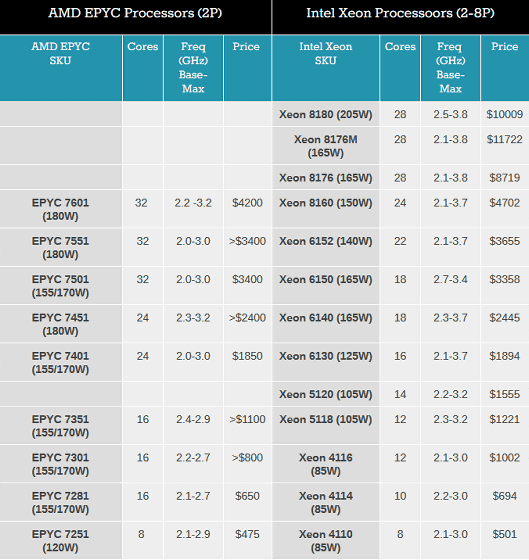Click the '14' cores cell of Xeon 5120
This screenshot has height=560, width=529.
[400, 394]
